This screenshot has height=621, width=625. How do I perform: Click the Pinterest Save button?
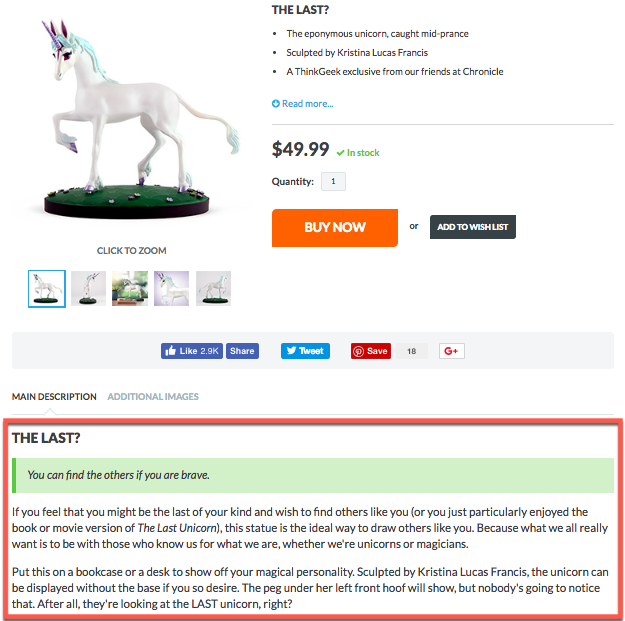point(371,351)
